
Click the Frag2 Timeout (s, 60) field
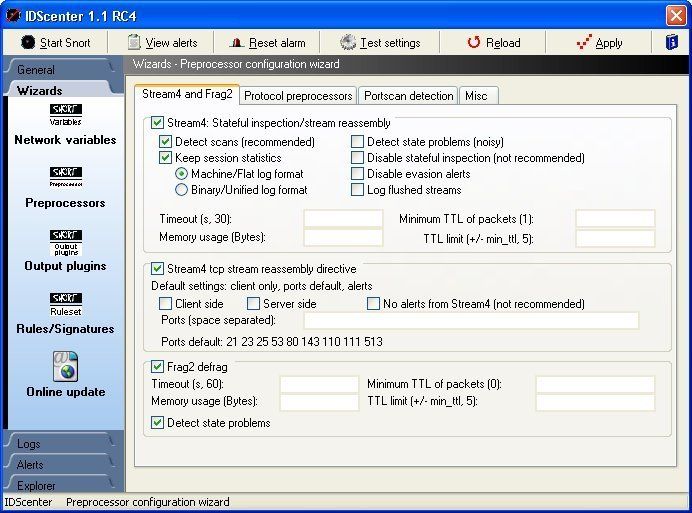pyautogui.click(x=319, y=384)
